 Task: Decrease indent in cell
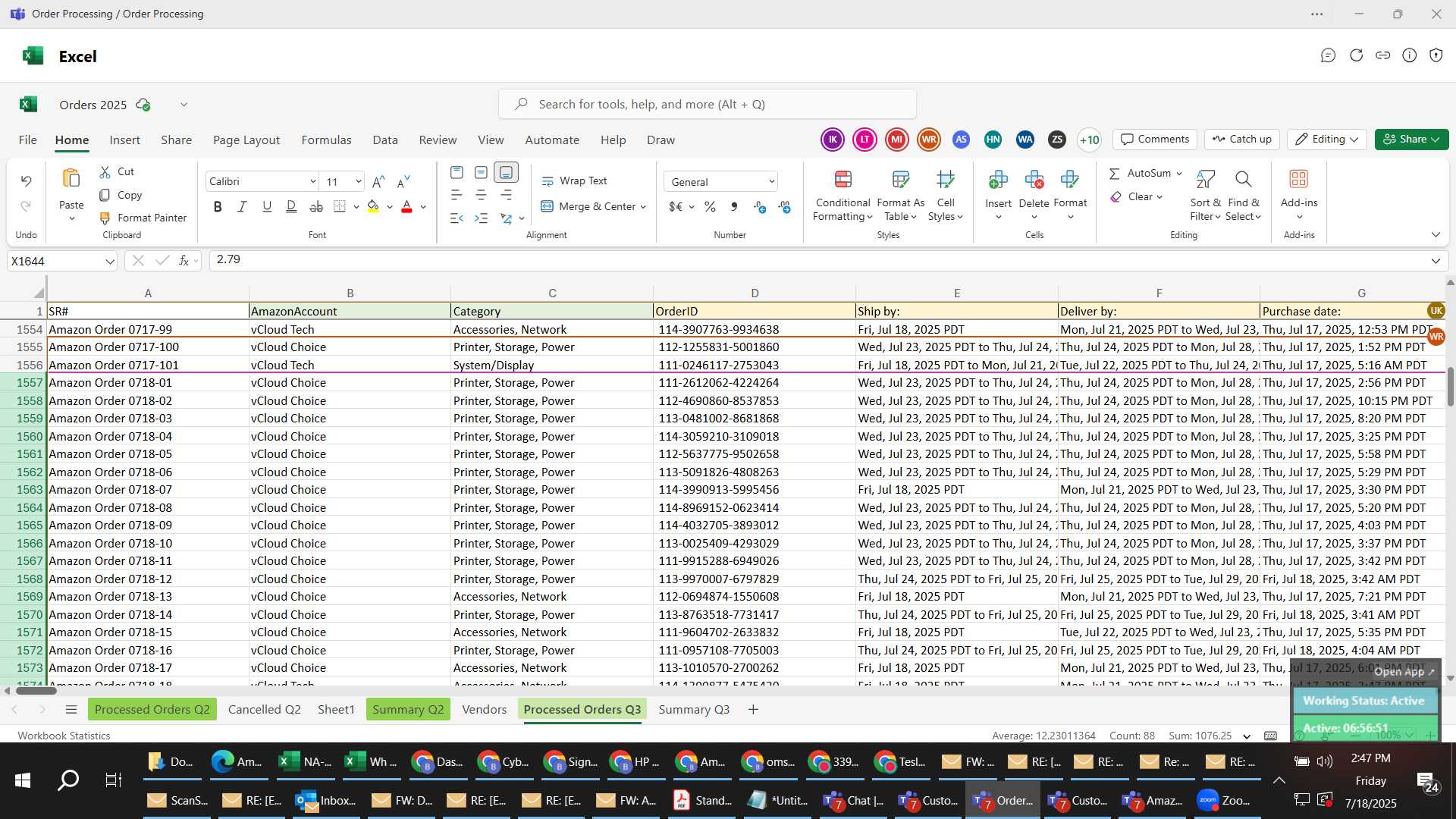[x=457, y=218]
